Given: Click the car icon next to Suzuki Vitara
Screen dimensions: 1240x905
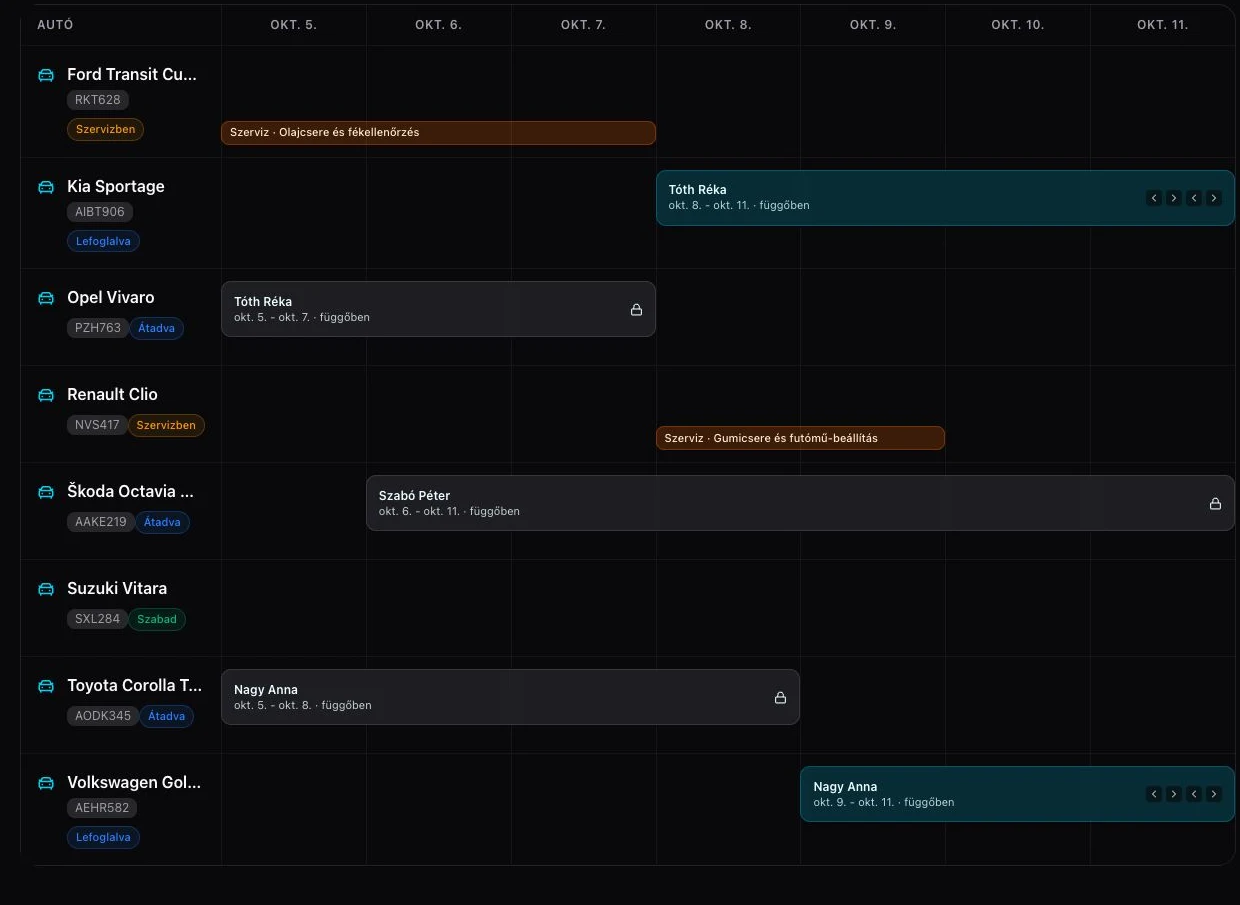Looking at the screenshot, I should tap(46, 589).
